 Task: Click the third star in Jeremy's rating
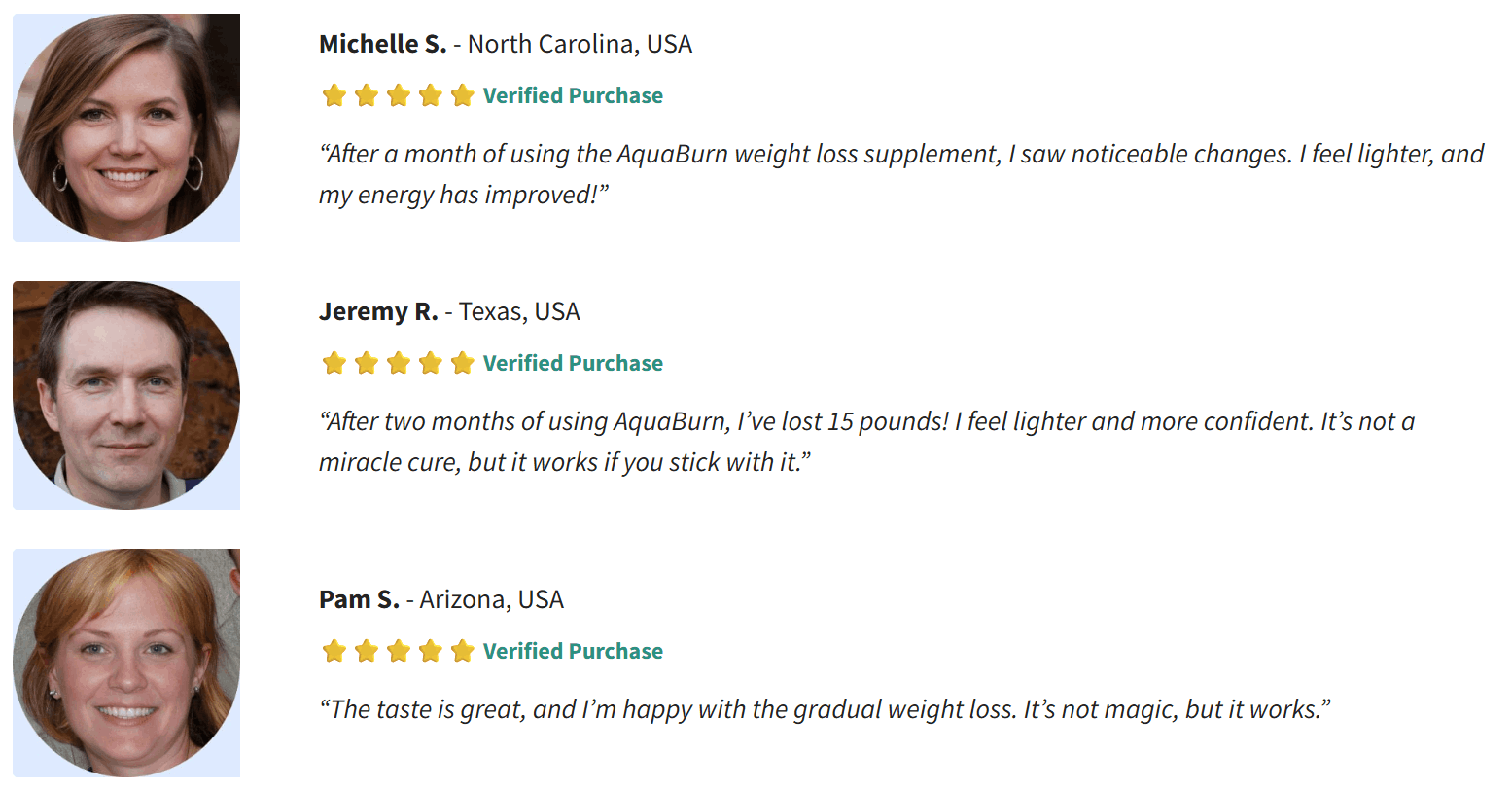(399, 363)
